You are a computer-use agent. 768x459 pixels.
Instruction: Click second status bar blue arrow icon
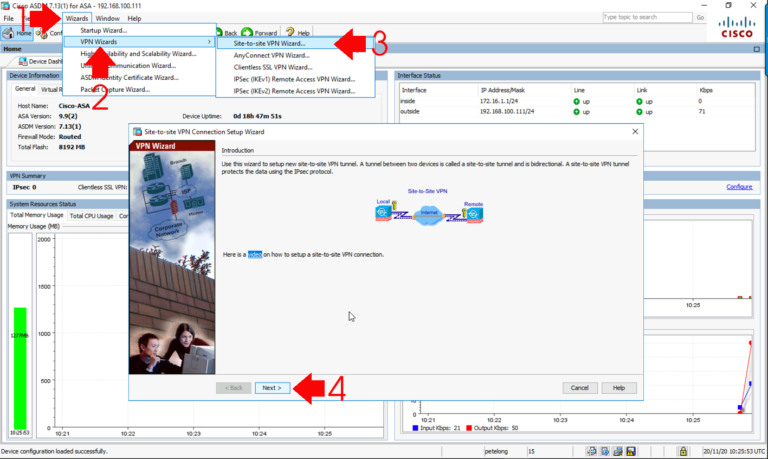pyautogui.click(x=605, y=451)
